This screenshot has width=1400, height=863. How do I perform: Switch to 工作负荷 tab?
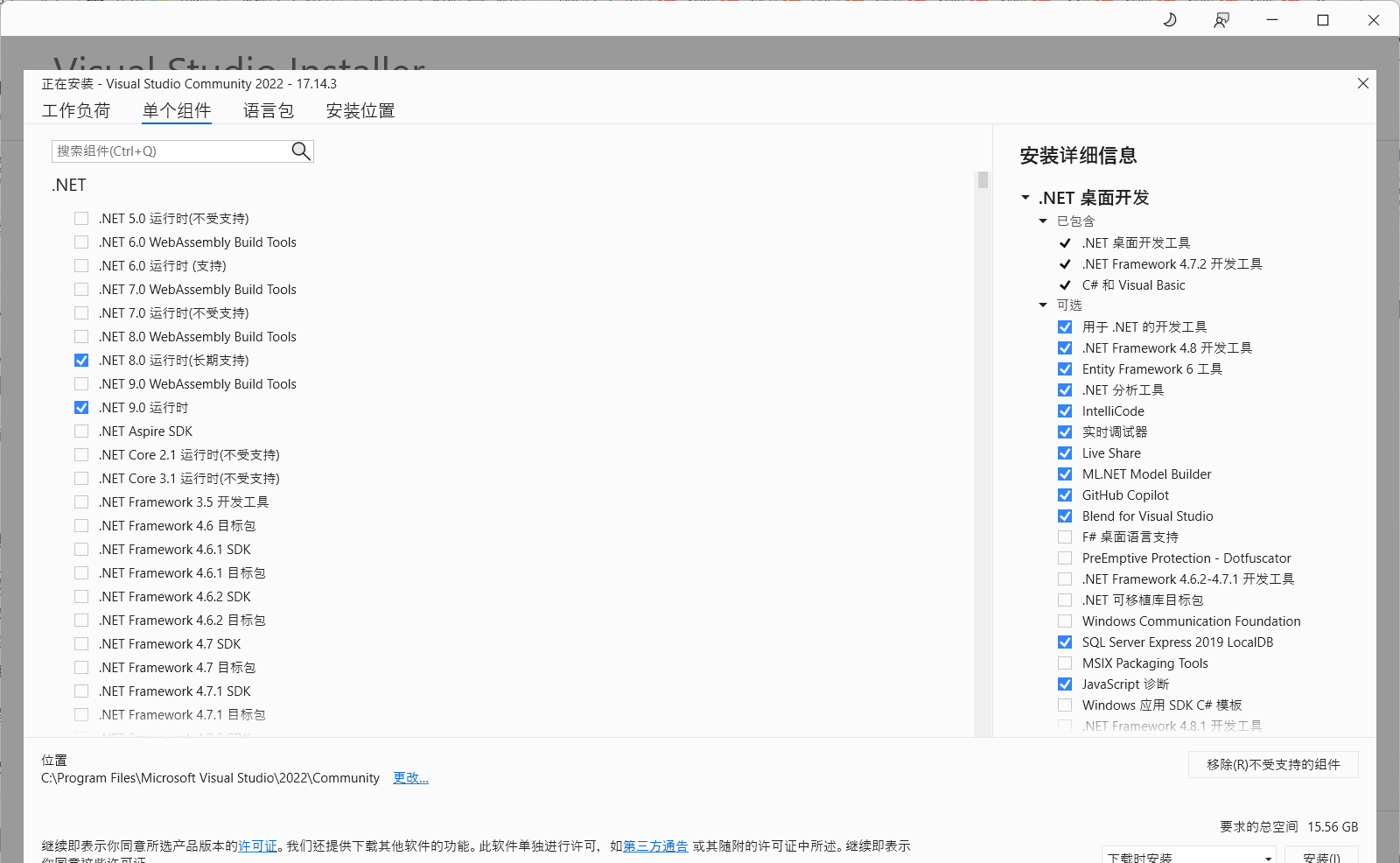coord(76,111)
